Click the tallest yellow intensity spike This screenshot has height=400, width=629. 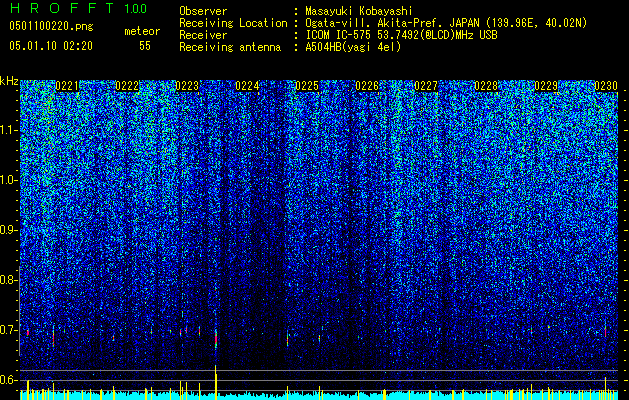click(216, 382)
